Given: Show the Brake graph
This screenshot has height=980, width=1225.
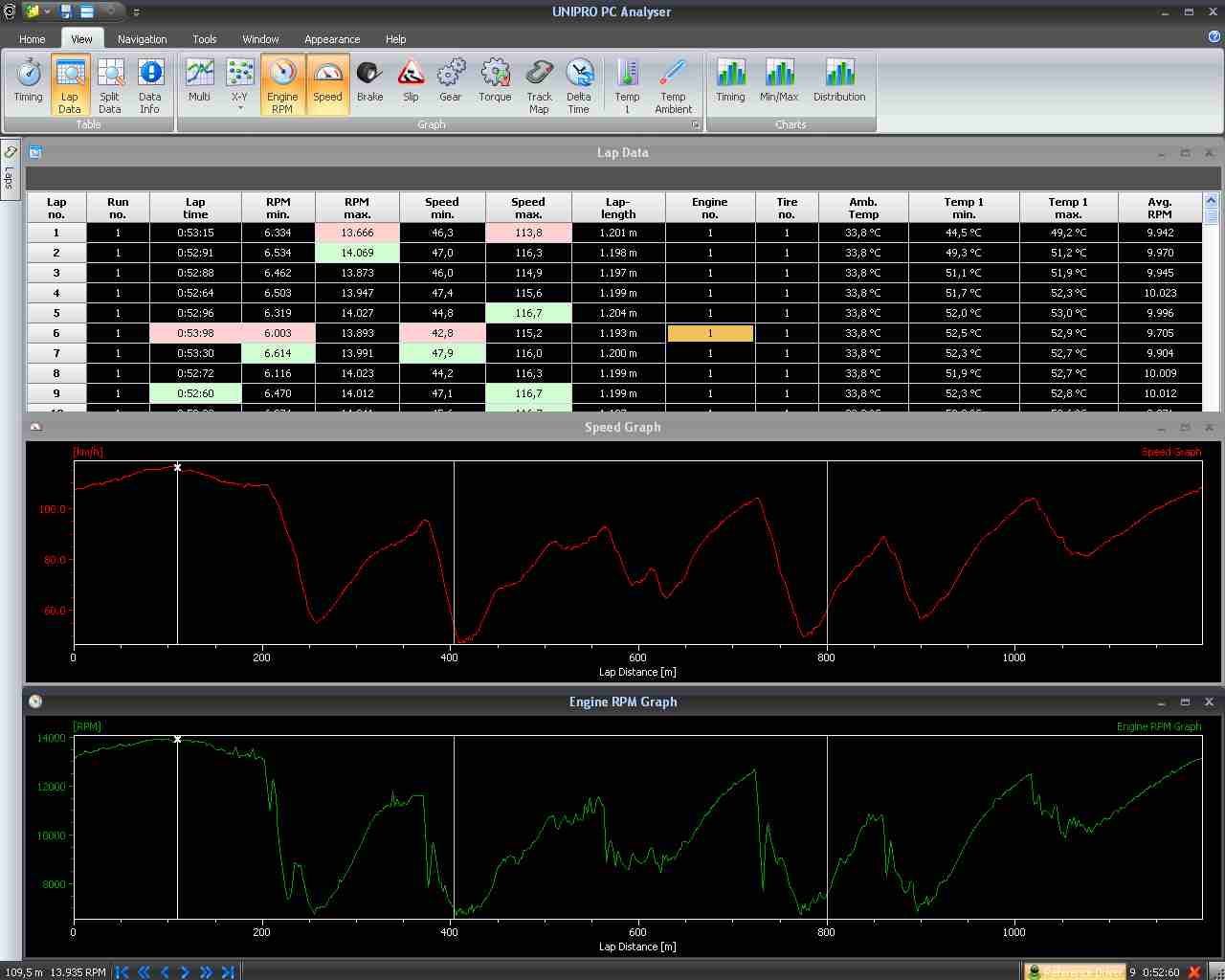Looking at the screenshot, I should point(369,82).
